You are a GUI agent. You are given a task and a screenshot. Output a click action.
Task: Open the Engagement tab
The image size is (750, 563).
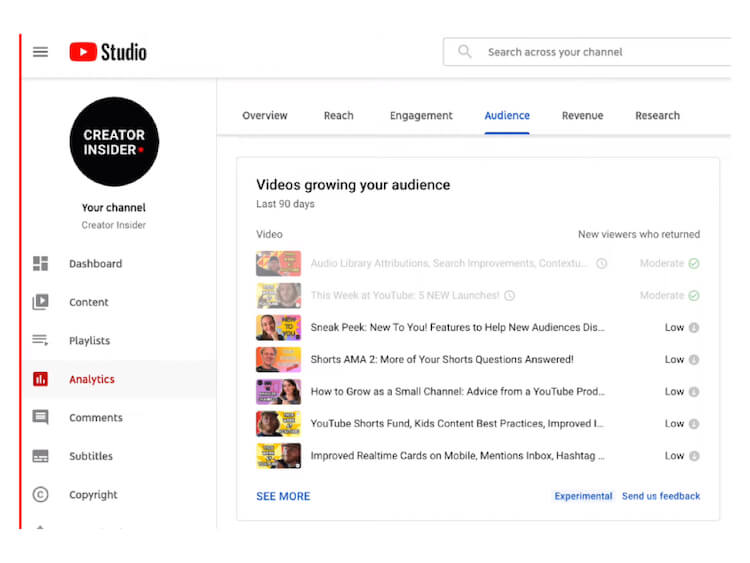(x=421, y=115)
